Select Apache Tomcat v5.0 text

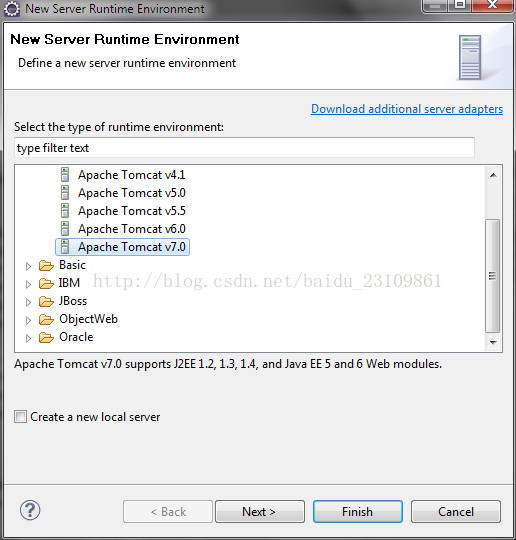coord(132,193)
